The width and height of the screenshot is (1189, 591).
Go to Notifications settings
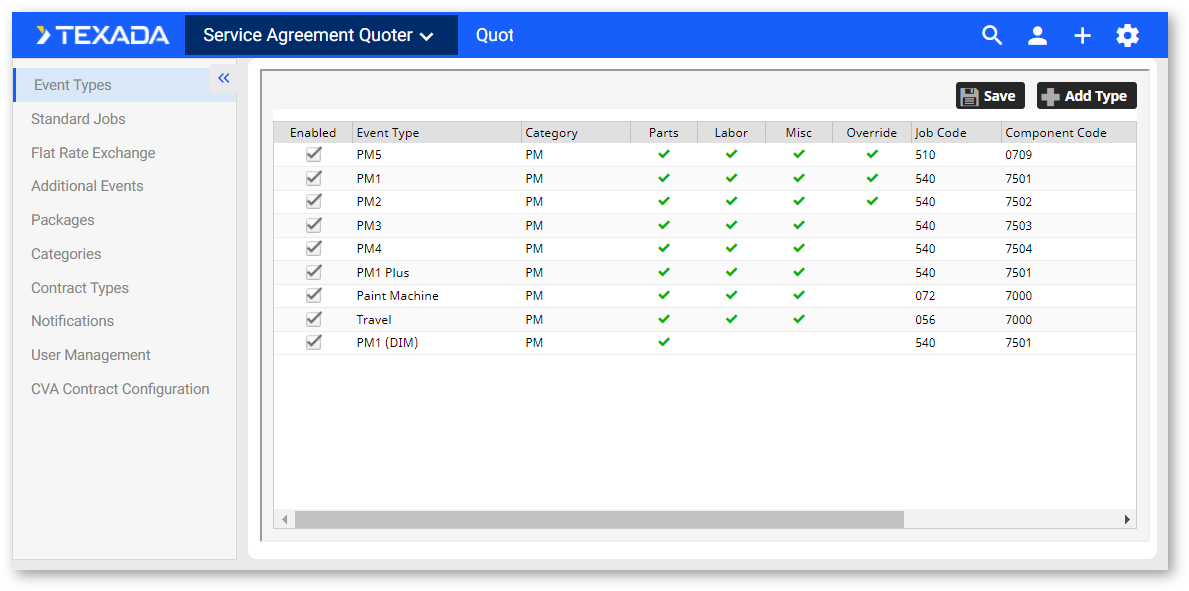72,321
